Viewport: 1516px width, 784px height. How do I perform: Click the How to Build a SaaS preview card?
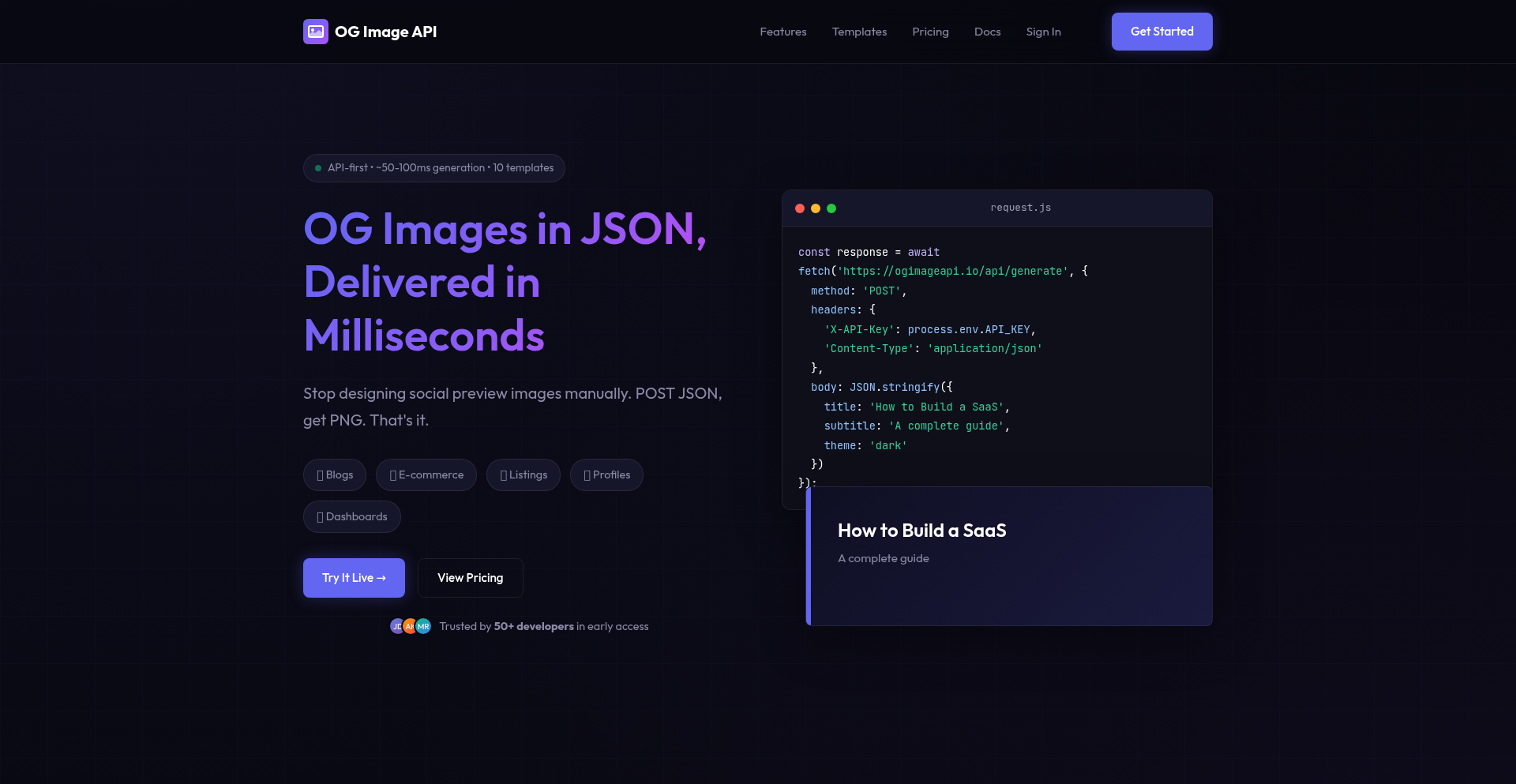(x=1009, y=555)
